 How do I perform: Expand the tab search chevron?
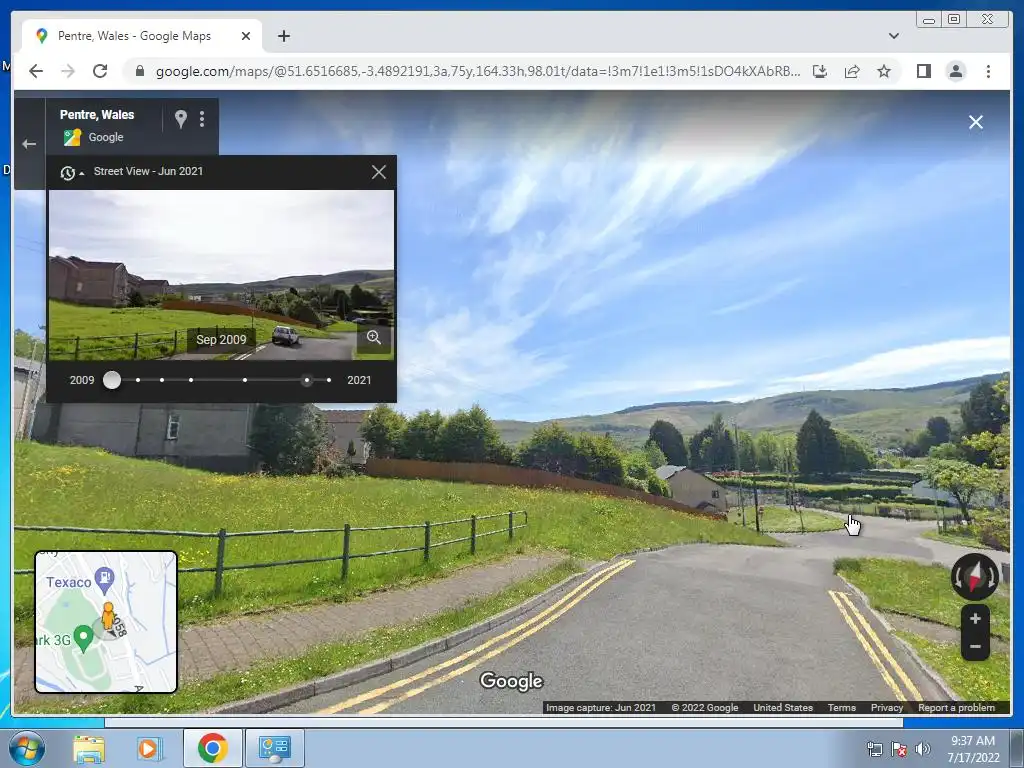click(893, 36)
